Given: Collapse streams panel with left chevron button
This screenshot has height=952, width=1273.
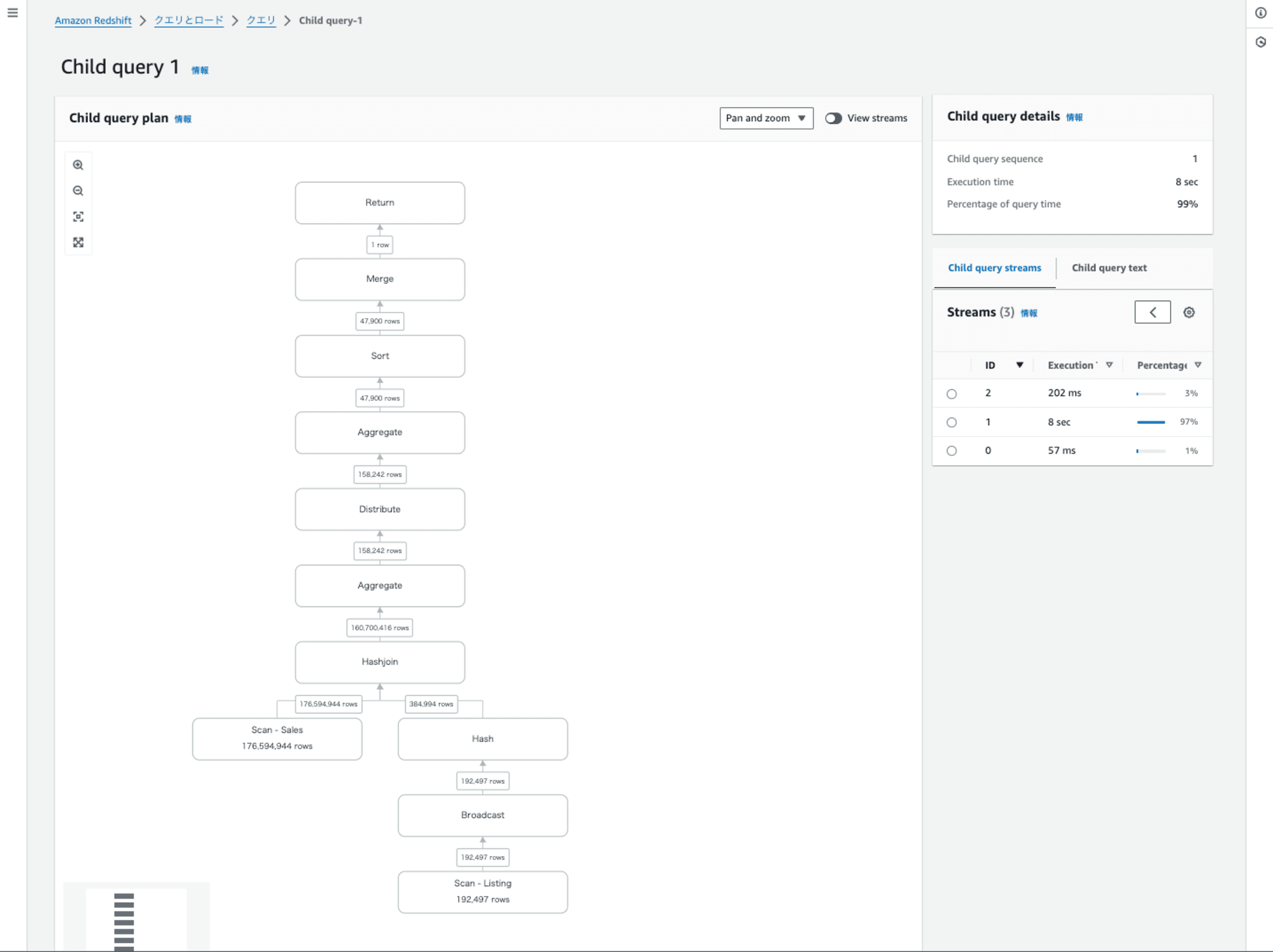Looking at the screenshot, I should tap(1153, 312).
